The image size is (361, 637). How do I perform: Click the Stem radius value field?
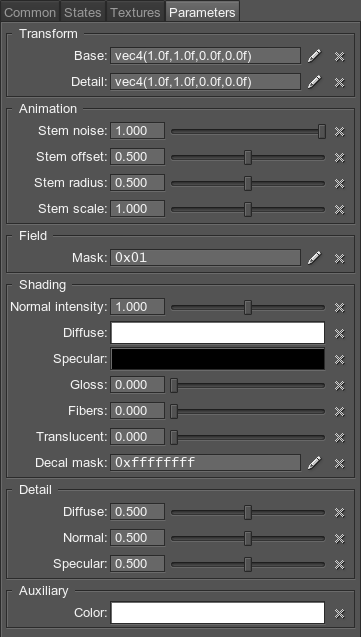click(x=137, y=183)
